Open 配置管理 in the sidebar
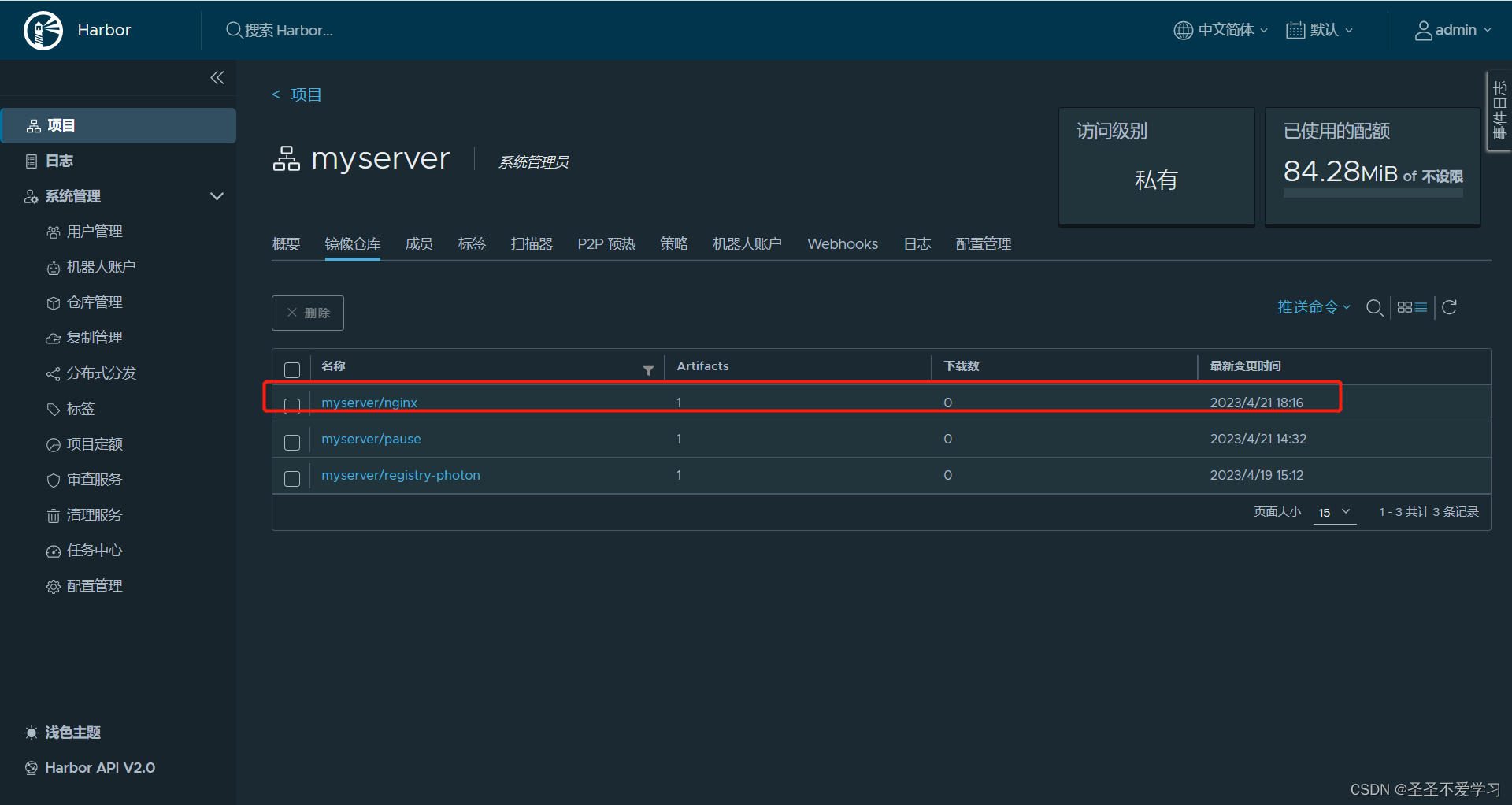The image size is (1512, 805). click(94, 586)
